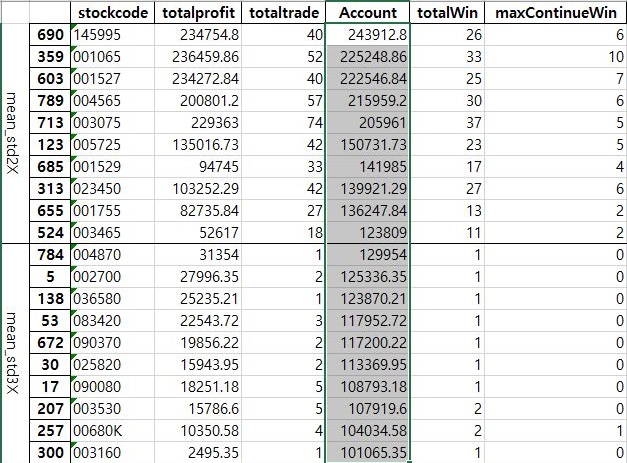
Task: Click index cell 300
Action: (50, 453)
